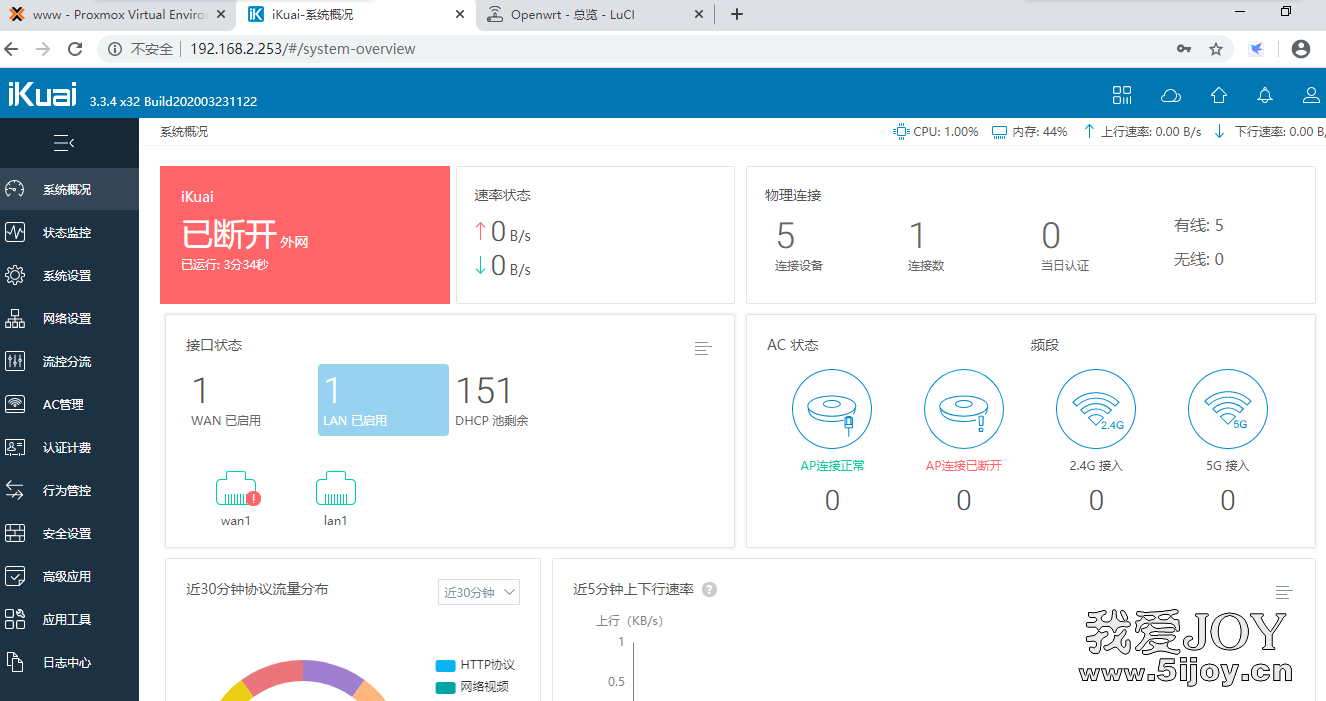Screen dimensions: 1326x701
Task: Switch to the Openwrt LuCI browser tab
Action: 594,15
